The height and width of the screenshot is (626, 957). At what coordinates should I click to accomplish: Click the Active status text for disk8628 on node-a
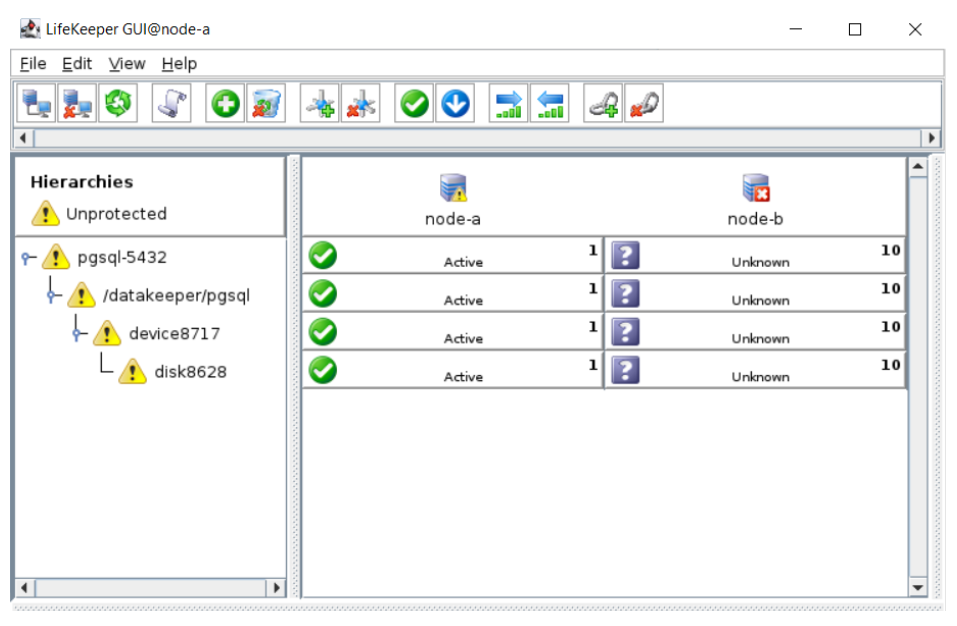(x=463, y=377)
